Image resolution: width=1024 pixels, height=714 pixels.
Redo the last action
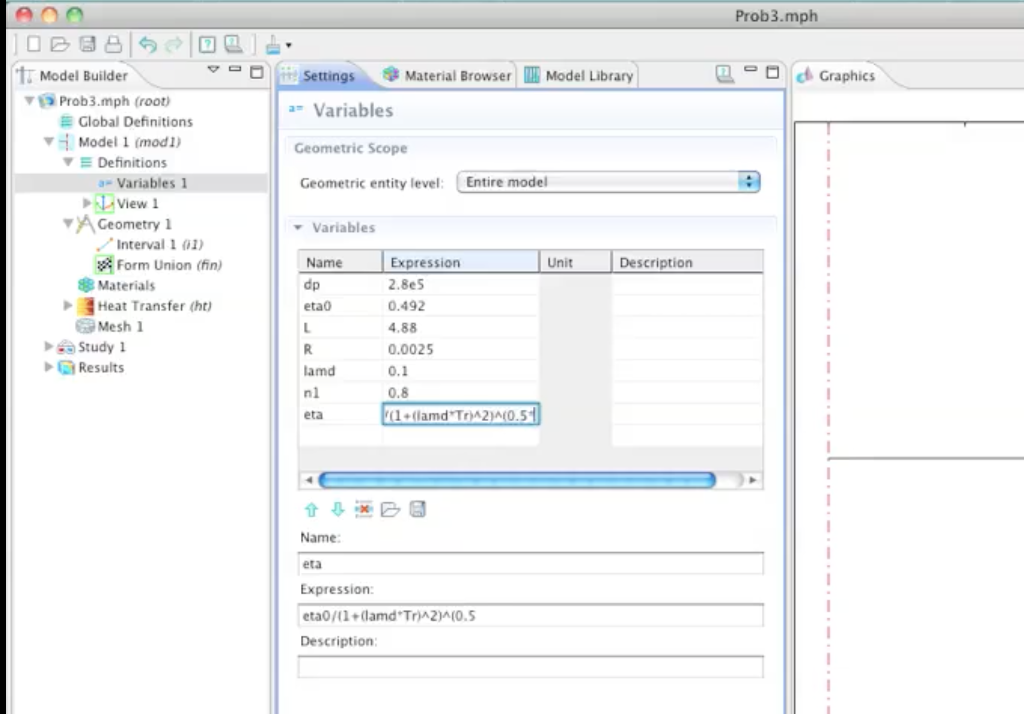(174, 44)
